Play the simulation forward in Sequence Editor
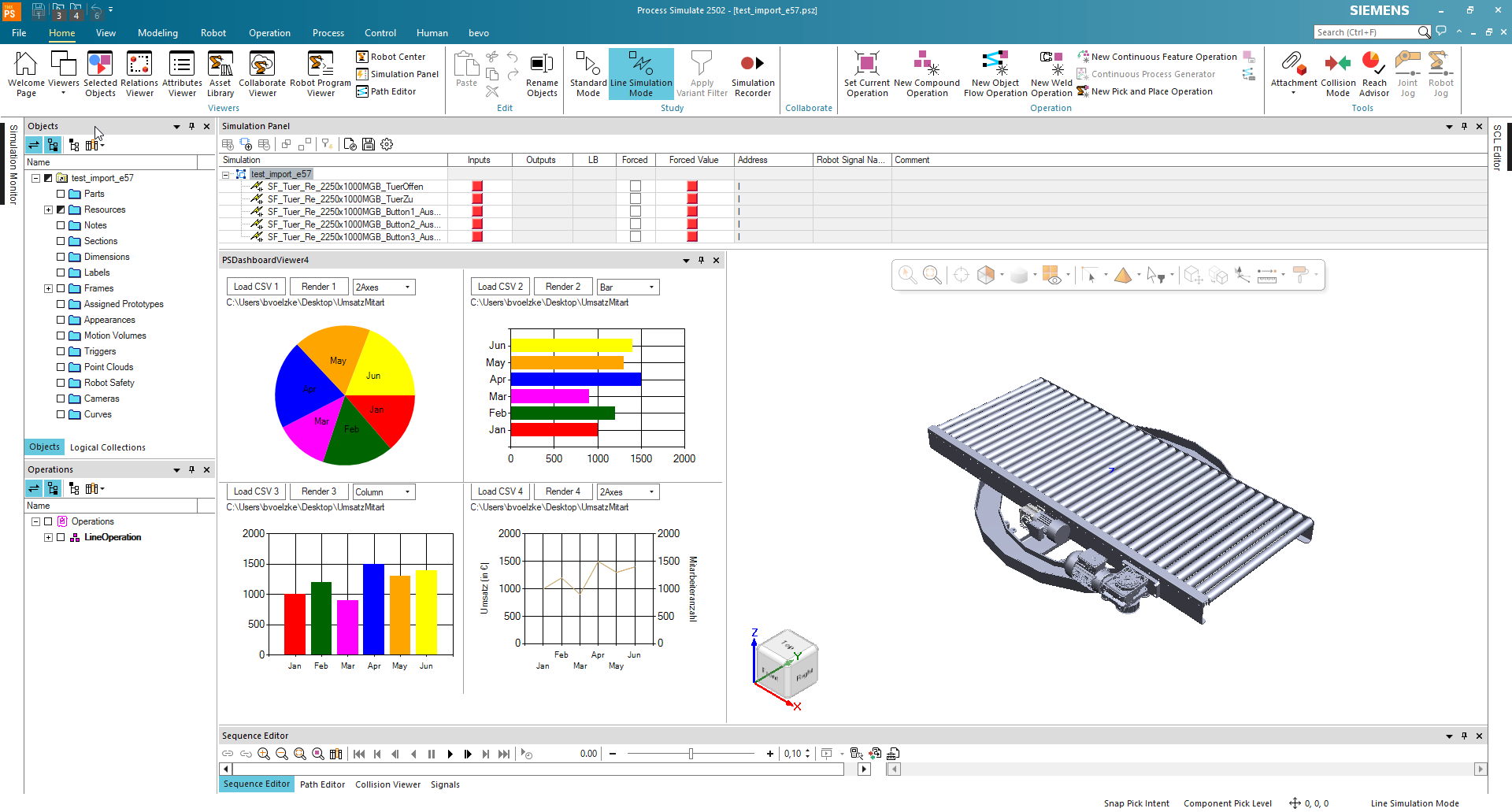Viewport: 1512px width, 812px height. (x=450, y=754)
